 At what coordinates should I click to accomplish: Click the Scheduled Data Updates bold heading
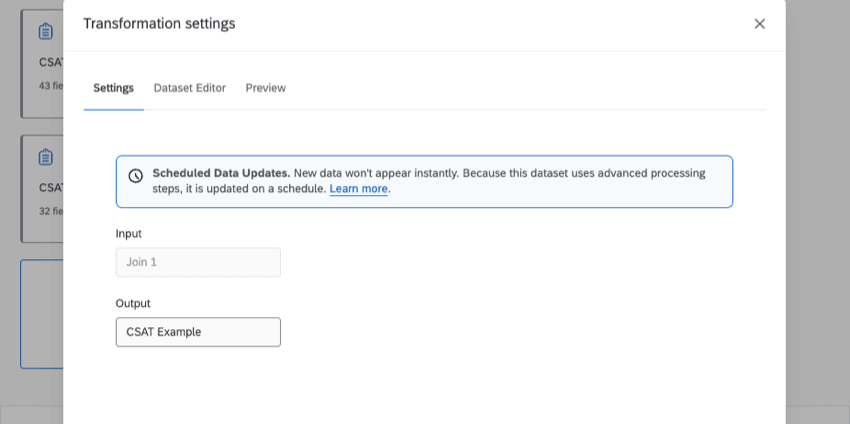point(221,173)
